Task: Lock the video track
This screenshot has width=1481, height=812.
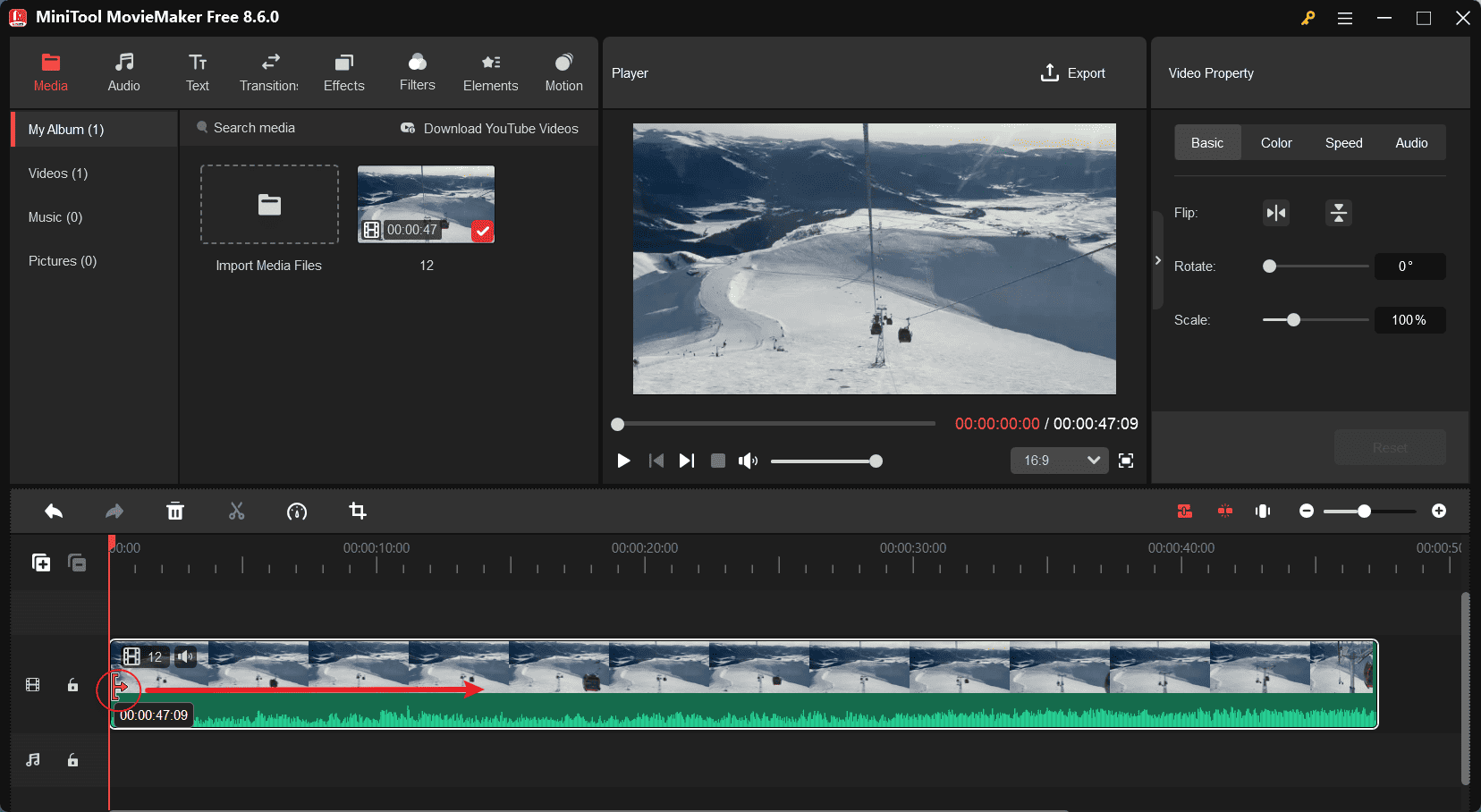Action: [73, 685]
